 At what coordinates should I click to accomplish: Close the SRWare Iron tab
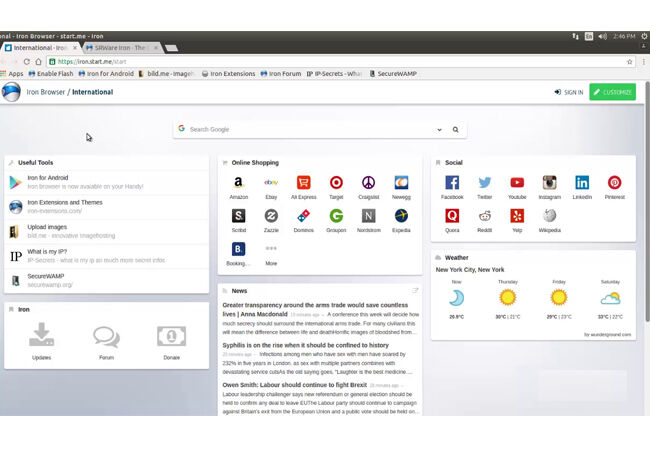156,48
